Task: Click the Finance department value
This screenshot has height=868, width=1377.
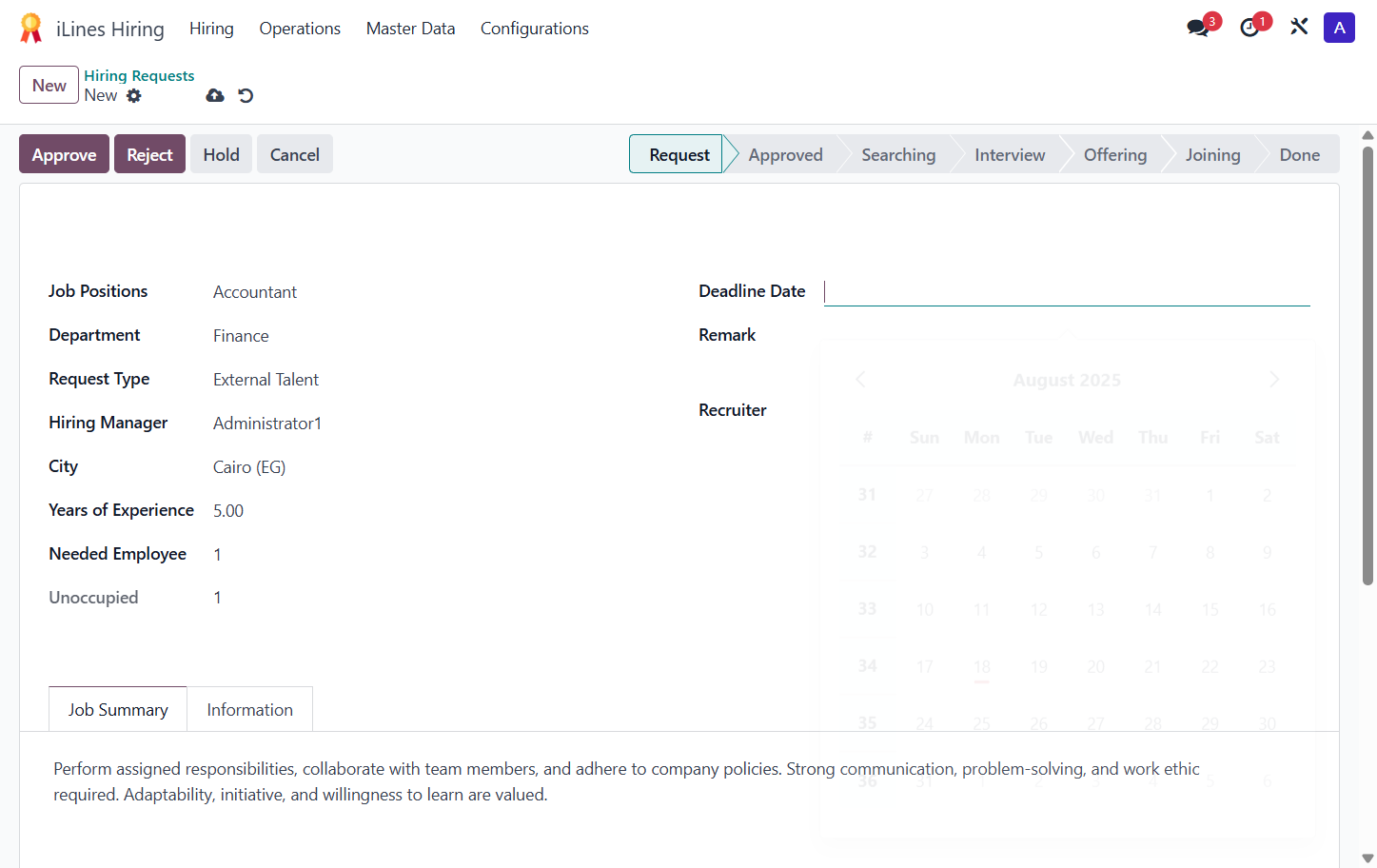Action: [x=241, y=336]
